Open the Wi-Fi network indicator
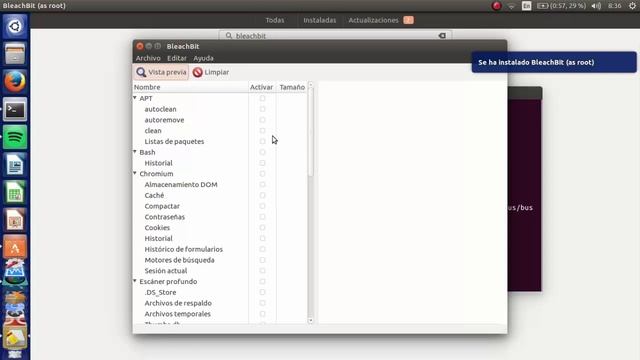The height and width of the screenshot is (360, 640). pyautogui.click(x=511, y=6)
